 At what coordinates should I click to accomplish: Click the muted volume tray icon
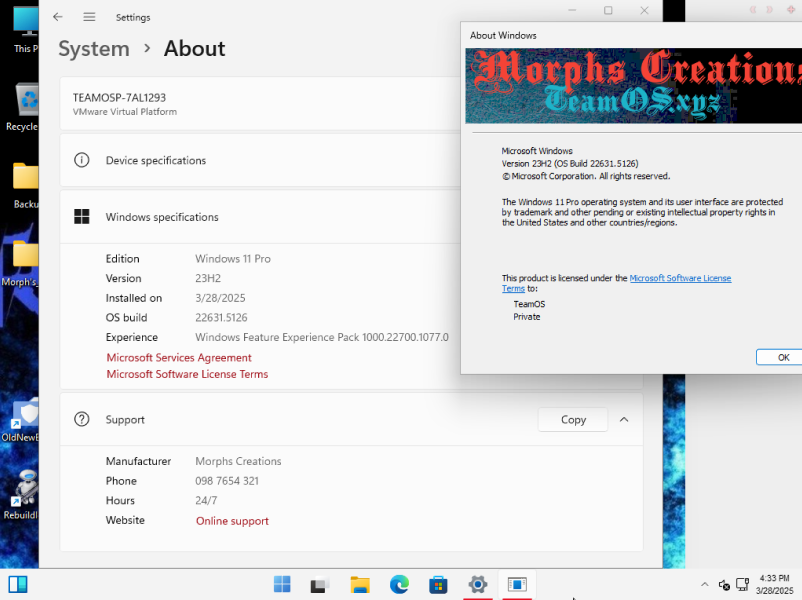(724, 585)
